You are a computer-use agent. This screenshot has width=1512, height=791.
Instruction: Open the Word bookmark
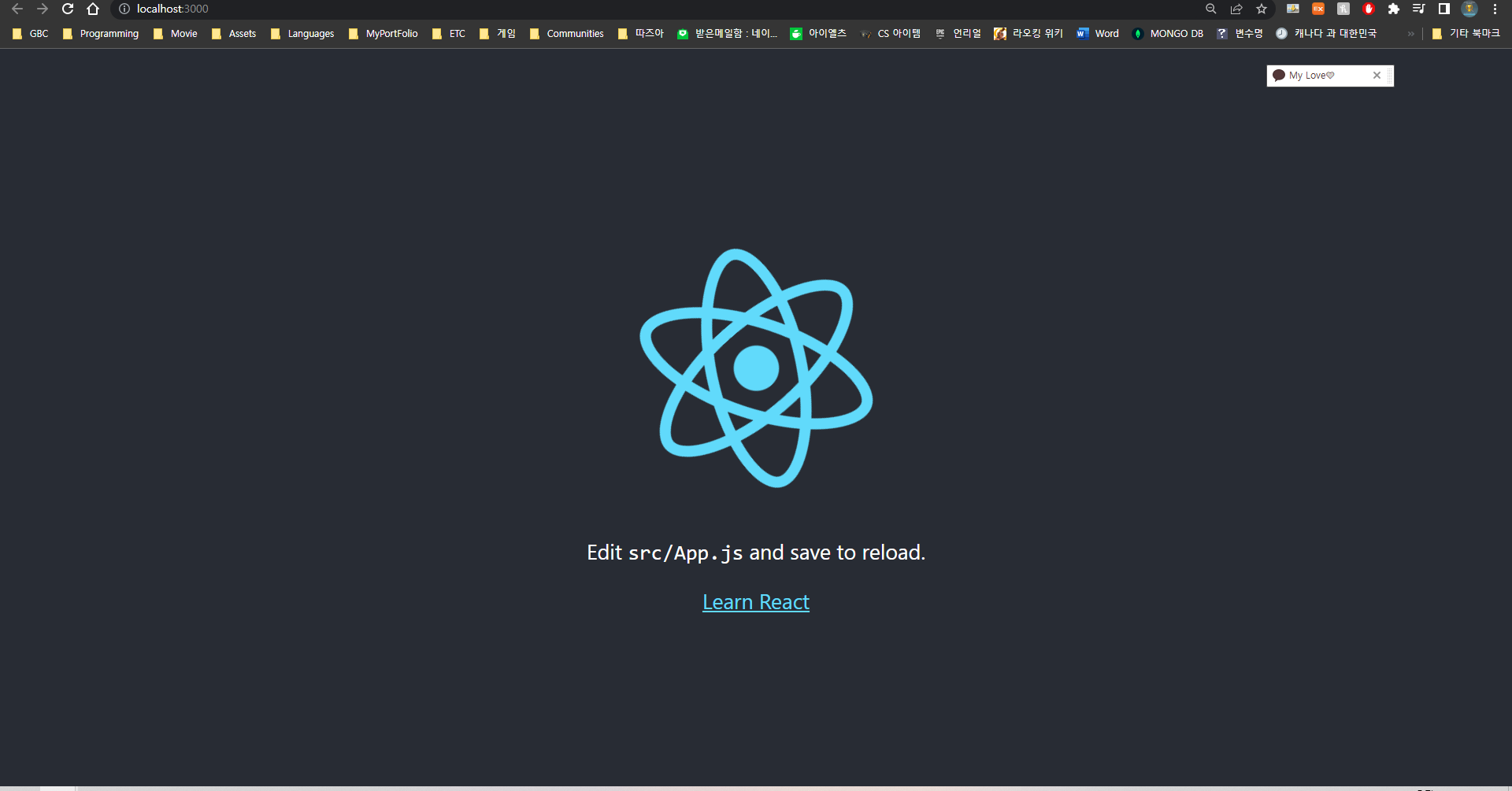click(1098, 34)
